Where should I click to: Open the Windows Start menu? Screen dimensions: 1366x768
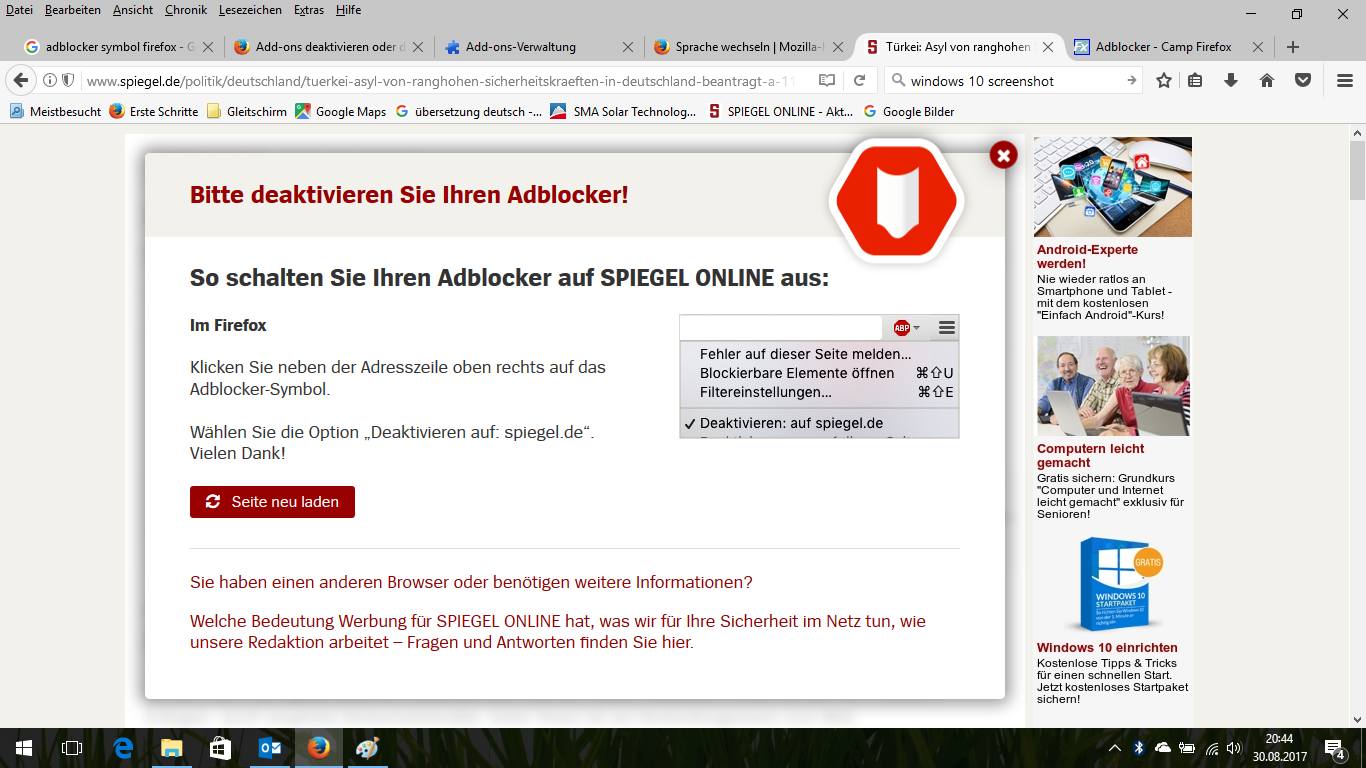point(24,748)
